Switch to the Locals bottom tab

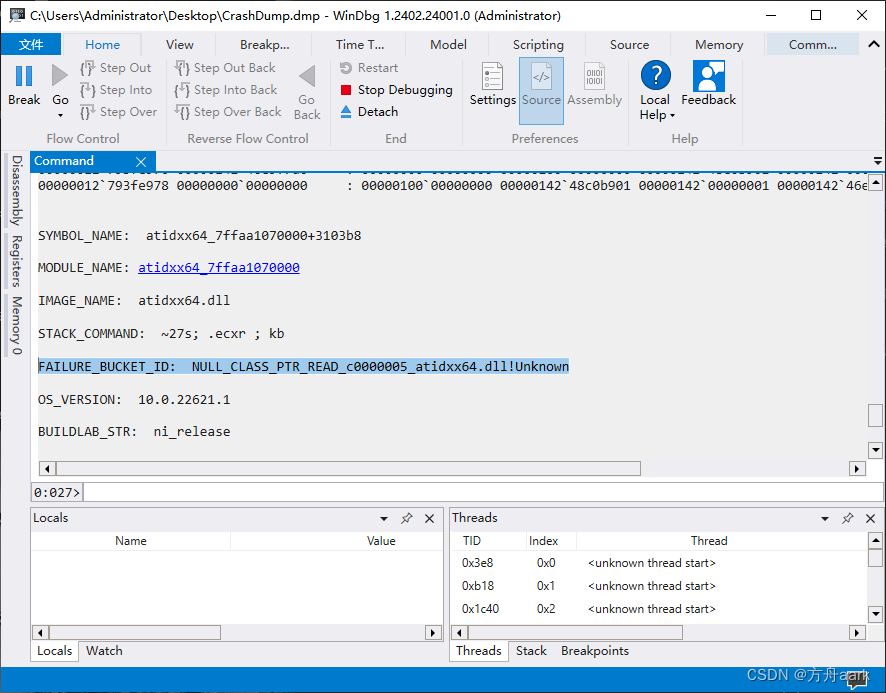[x=55, y=651]
